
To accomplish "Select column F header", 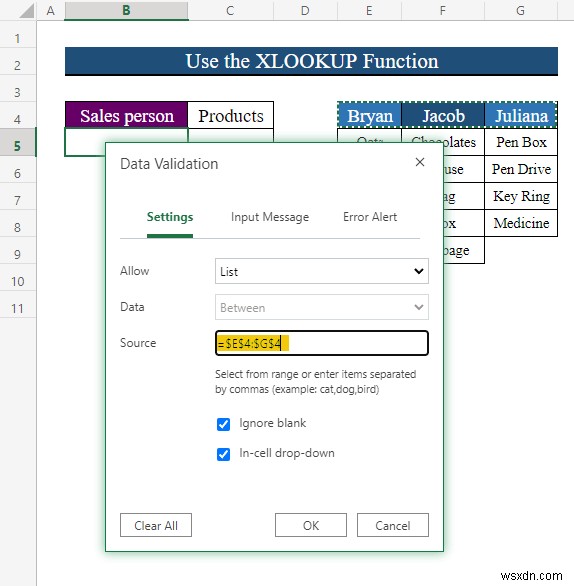I will click(443, 10).
